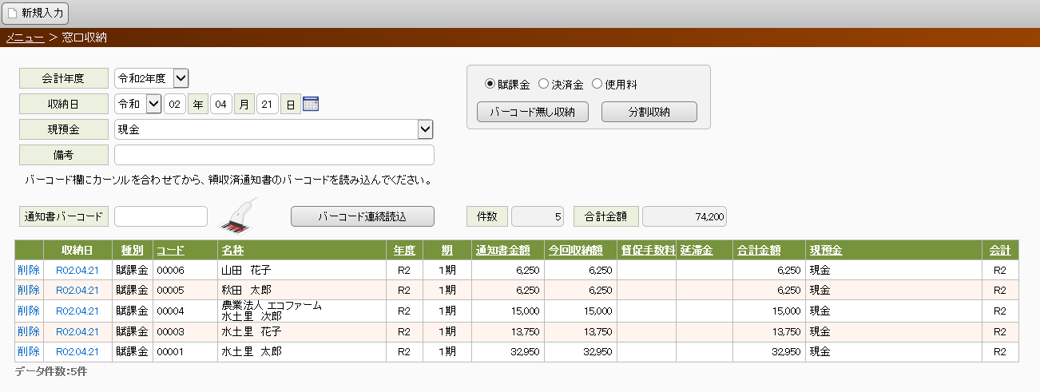Sort by the 合計金額 column header
Image resolution: width=1040 pixels, height=392 pixels.
[759, 250]
